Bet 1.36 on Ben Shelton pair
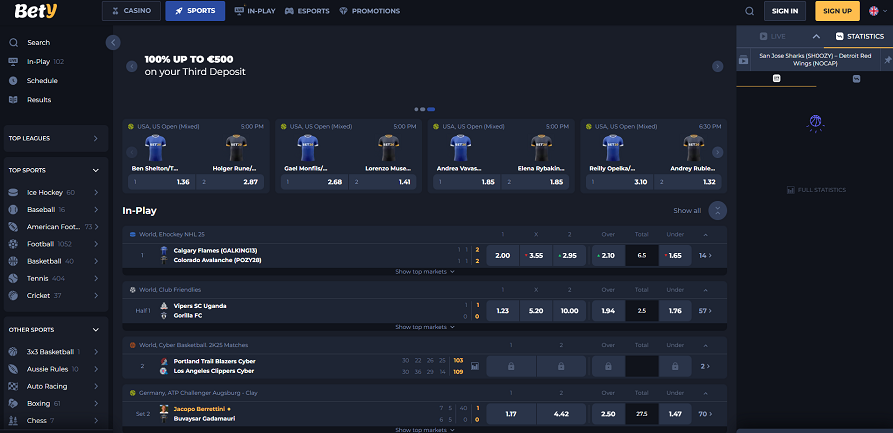Screen dimensions: 893x433 tap(162, 182)
